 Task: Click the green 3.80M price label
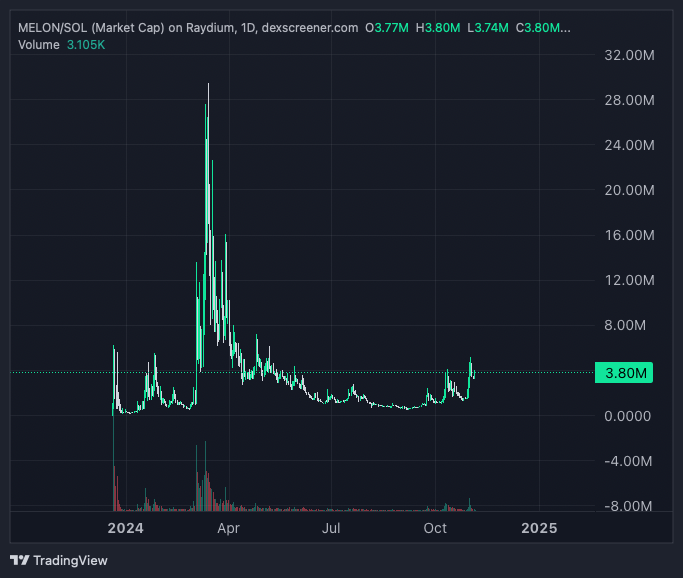tap(624, 373)
